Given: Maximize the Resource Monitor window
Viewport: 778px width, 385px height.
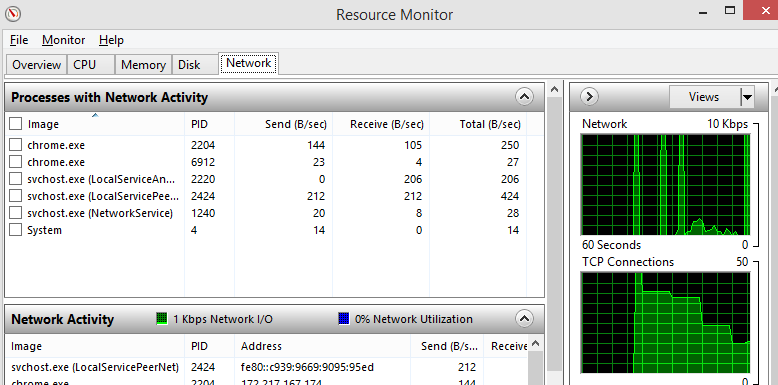Looking at the screenshot, I should tap(729, 10).
